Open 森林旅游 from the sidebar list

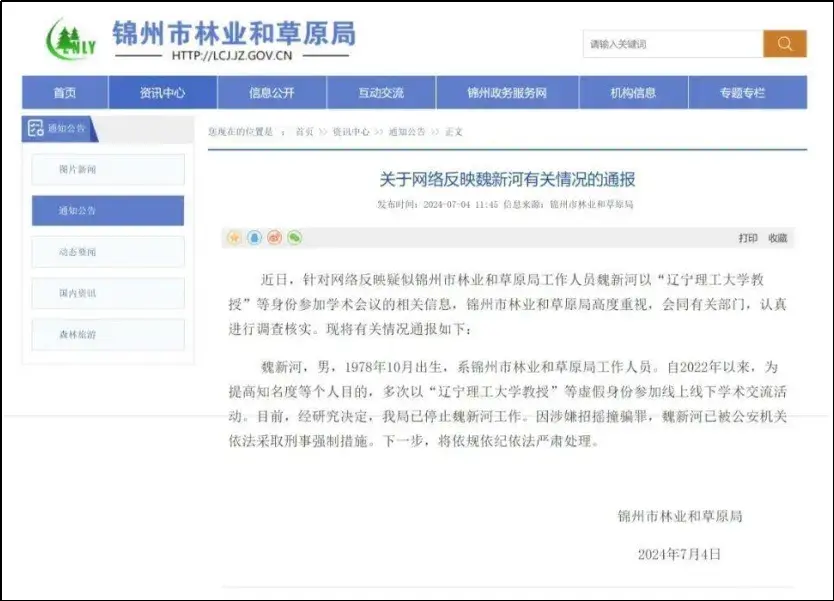click(108, 334)
